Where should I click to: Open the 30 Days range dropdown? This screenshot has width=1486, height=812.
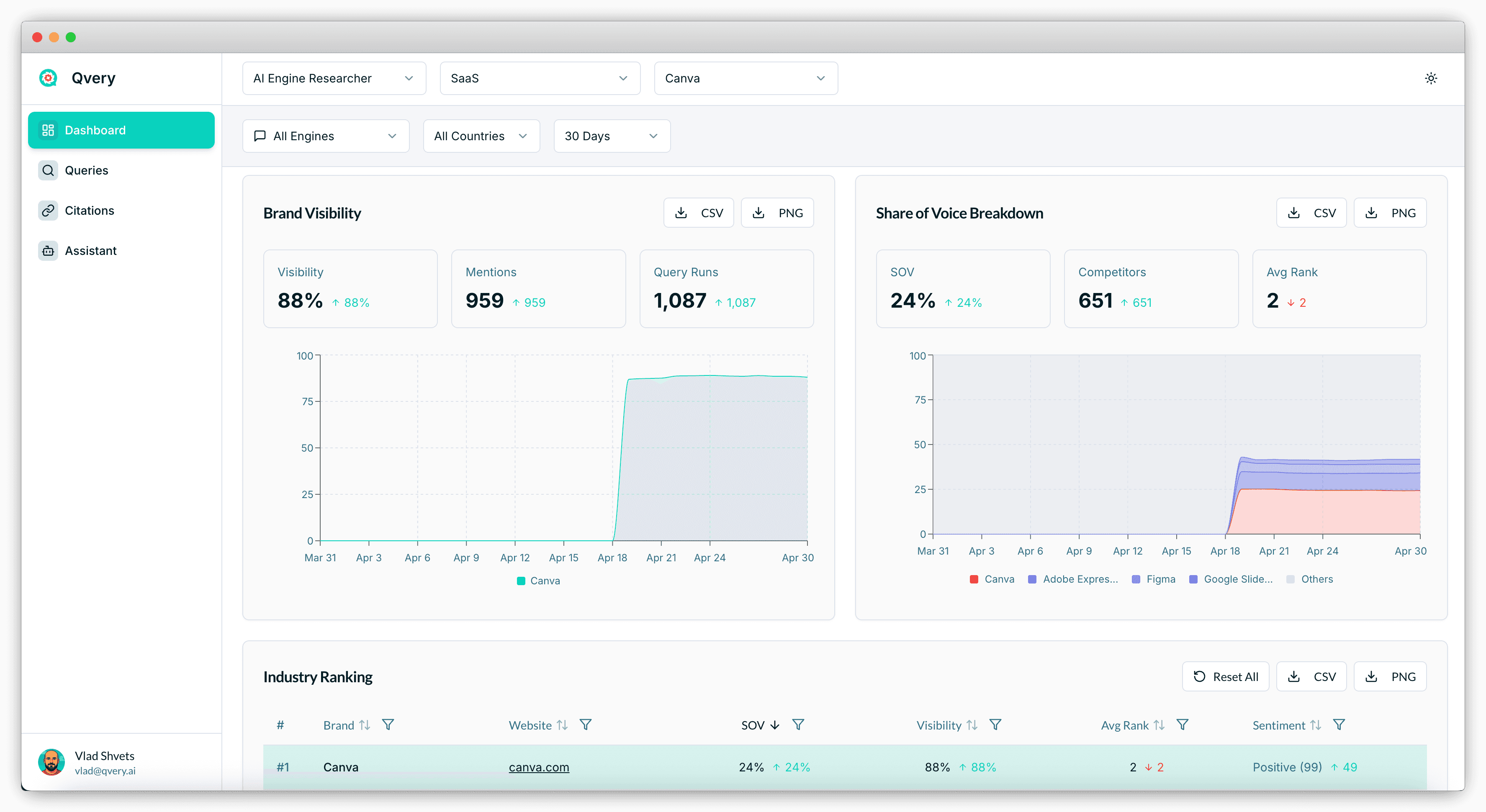(x=612, y=136)
